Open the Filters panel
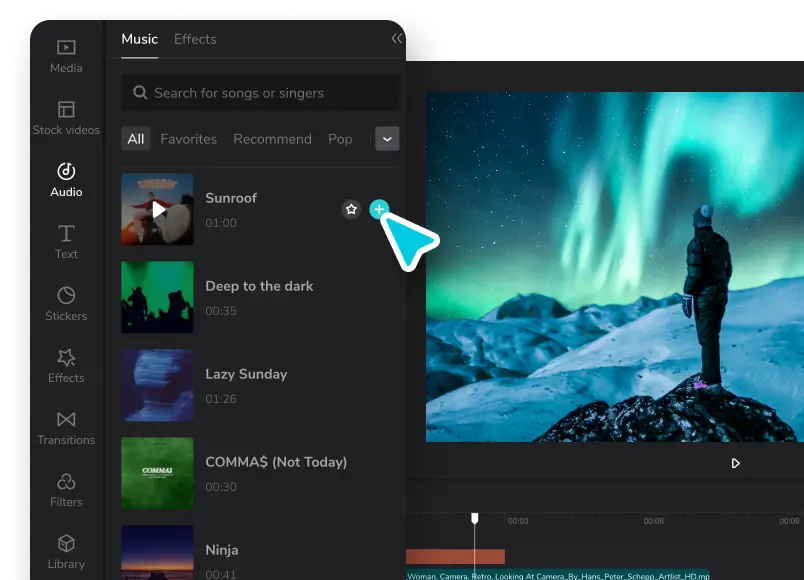This screenshot has width=804, height=580. pos(66,490)
